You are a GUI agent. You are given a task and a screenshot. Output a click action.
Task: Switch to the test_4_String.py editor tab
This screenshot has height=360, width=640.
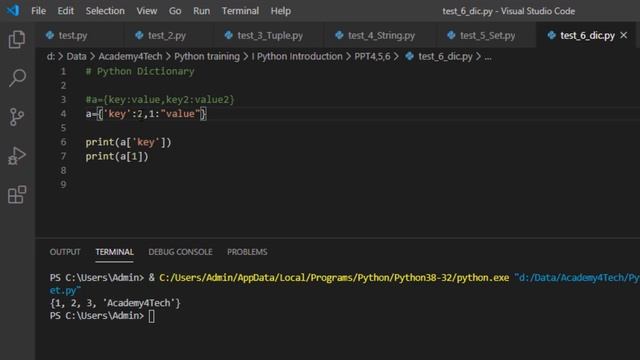tap(381, 36)
